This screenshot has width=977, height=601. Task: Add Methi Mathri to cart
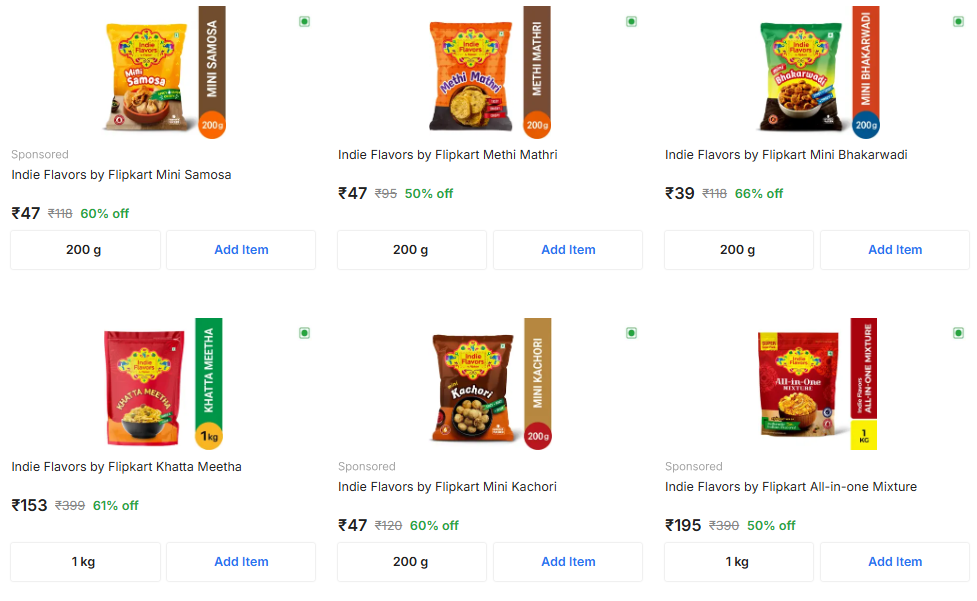568,250
